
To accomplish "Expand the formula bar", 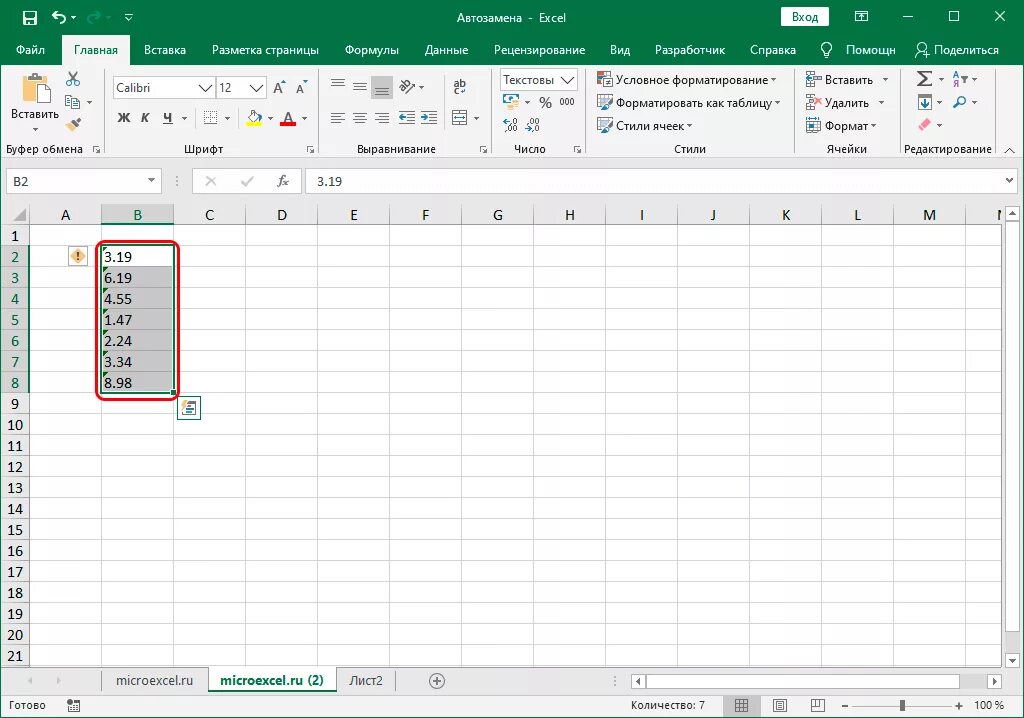I will pyautogui.click(x=1010, y=180).
